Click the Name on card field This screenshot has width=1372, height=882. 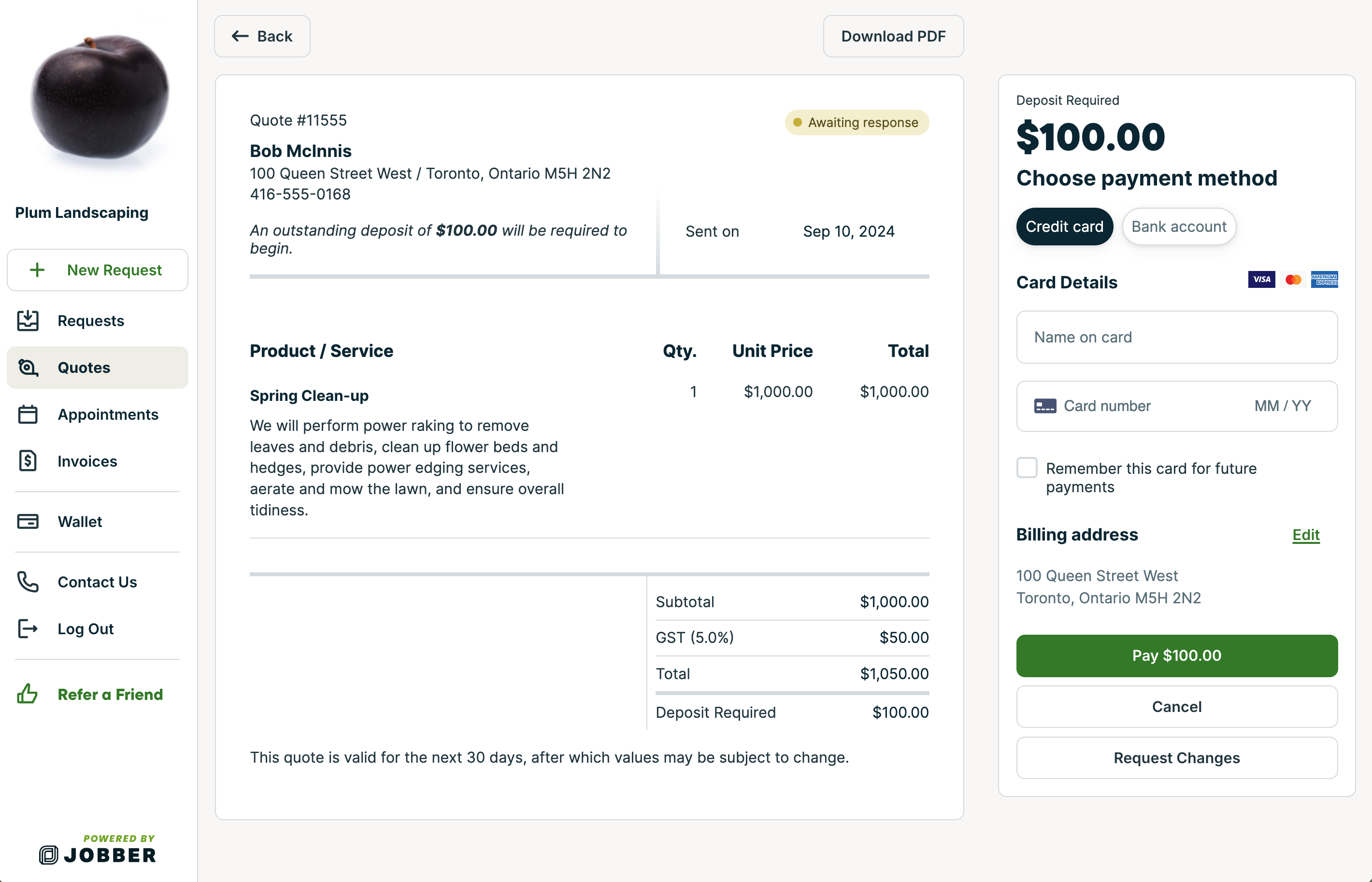pyautogui.click(x=1176, y=337)
